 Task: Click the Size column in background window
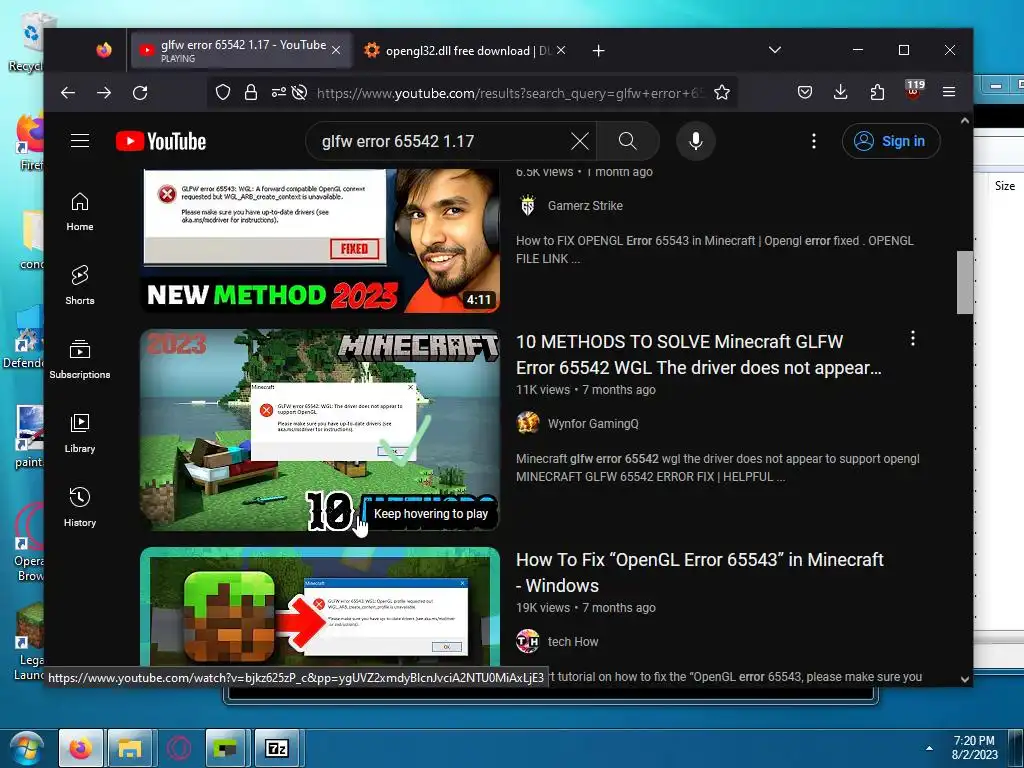coord(1004,185)
